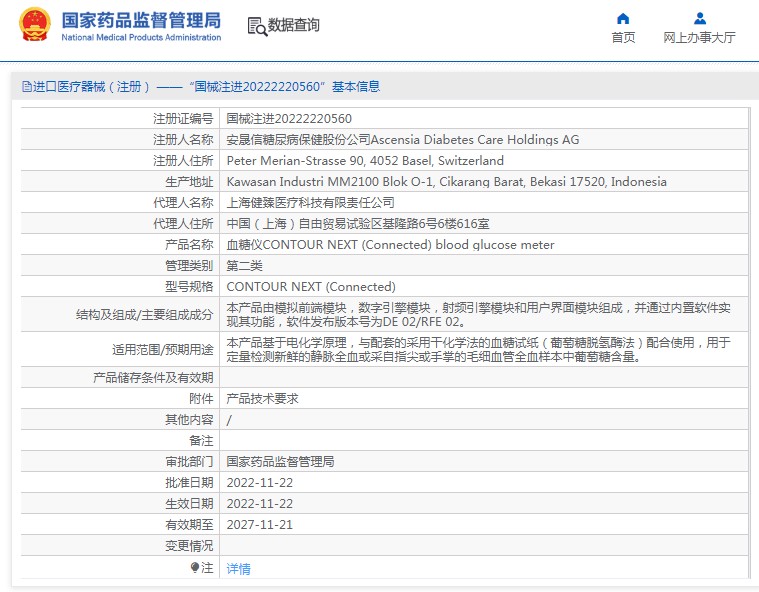759x592 pixels.
Task: Click the 上海健臻医疗科技有限责任公司 agent name
Action: (x=310, y=202)
